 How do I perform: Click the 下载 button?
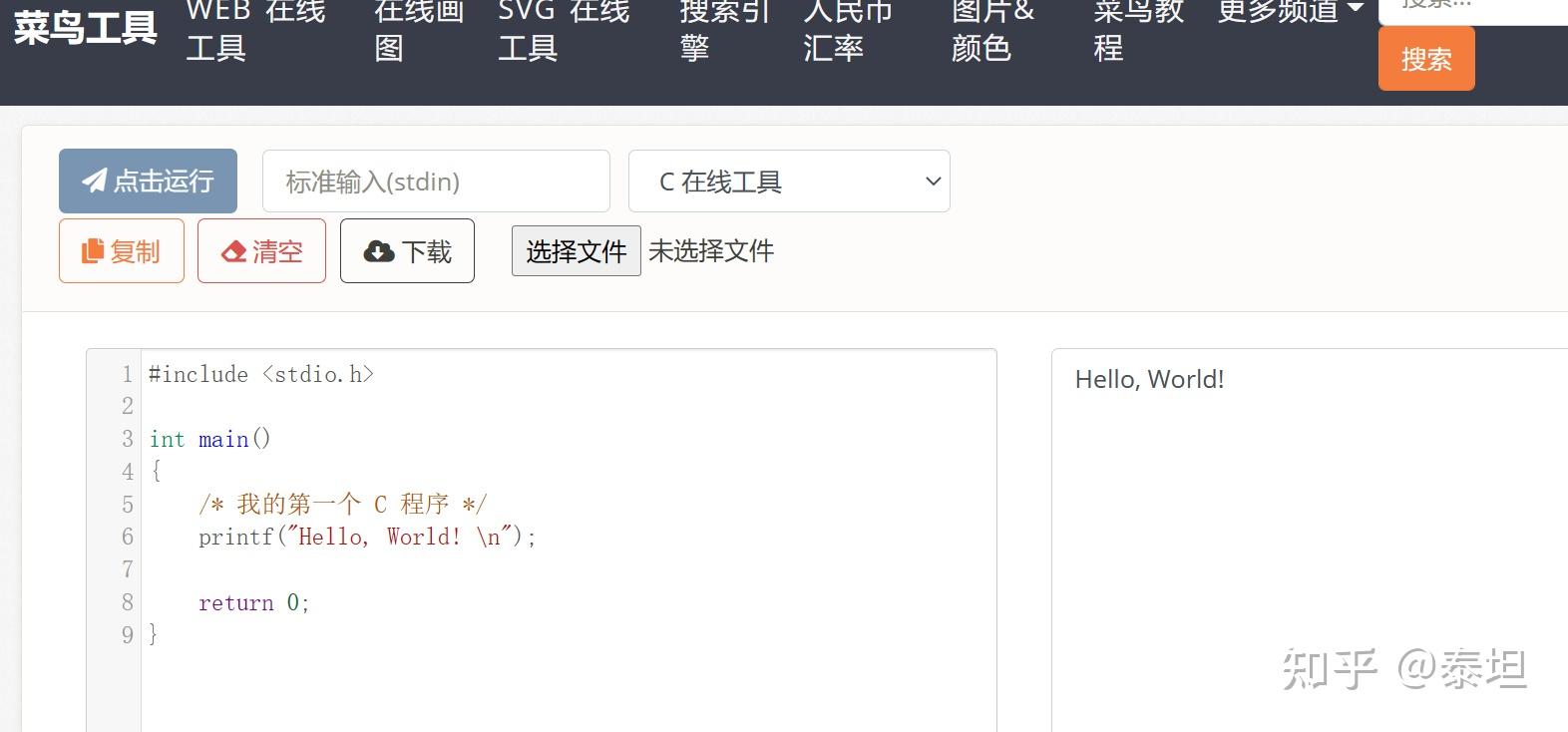click(x=407, y=251)
